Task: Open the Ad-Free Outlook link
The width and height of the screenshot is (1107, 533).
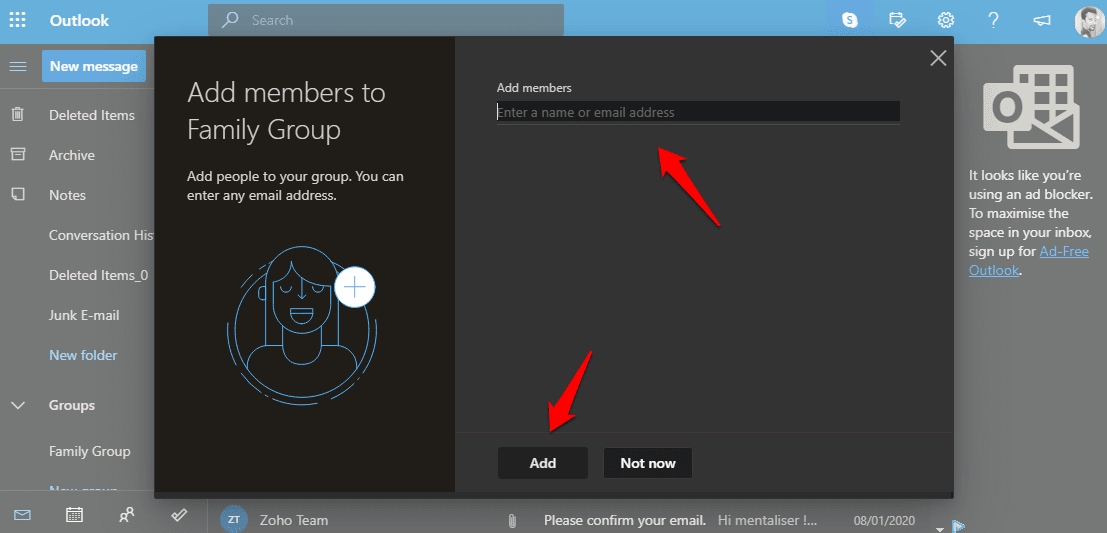Action: (x=1029, y=260)
